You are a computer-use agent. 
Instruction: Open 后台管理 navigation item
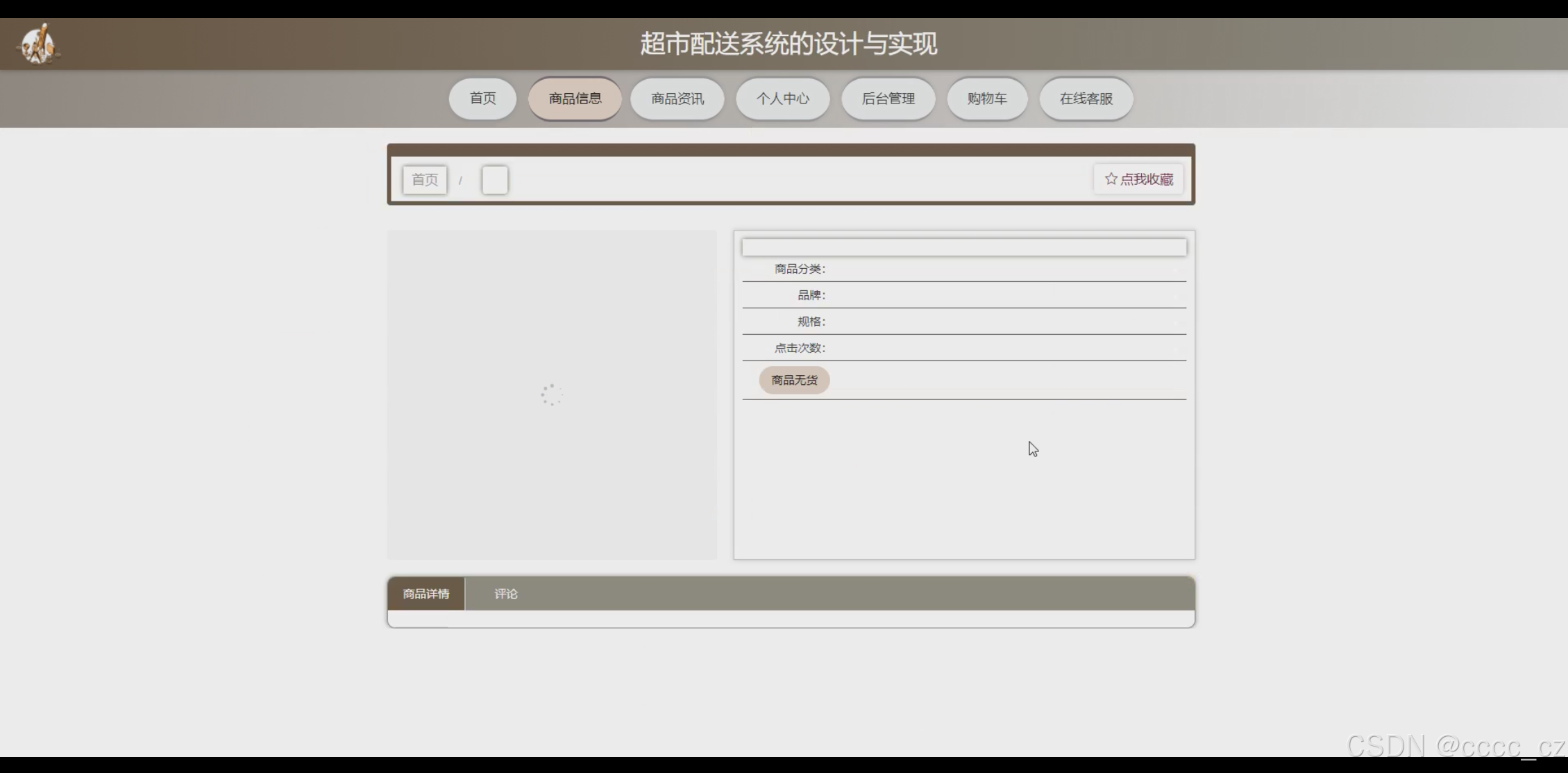(x=888, y=99)
